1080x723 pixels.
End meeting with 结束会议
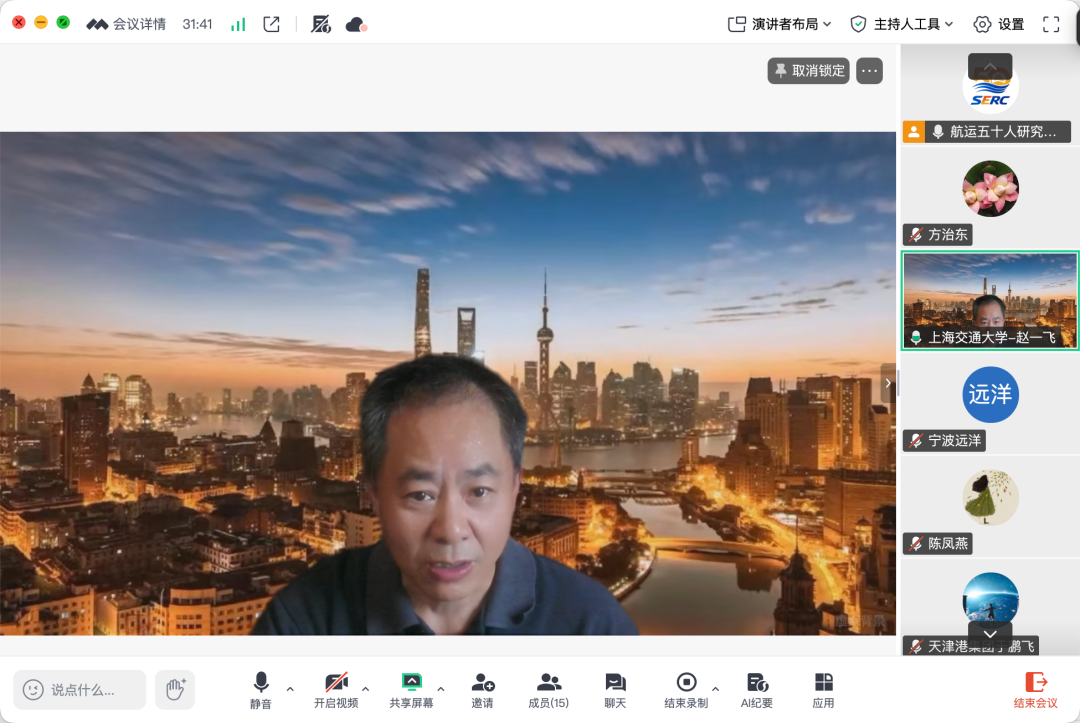pos(1035,691)
